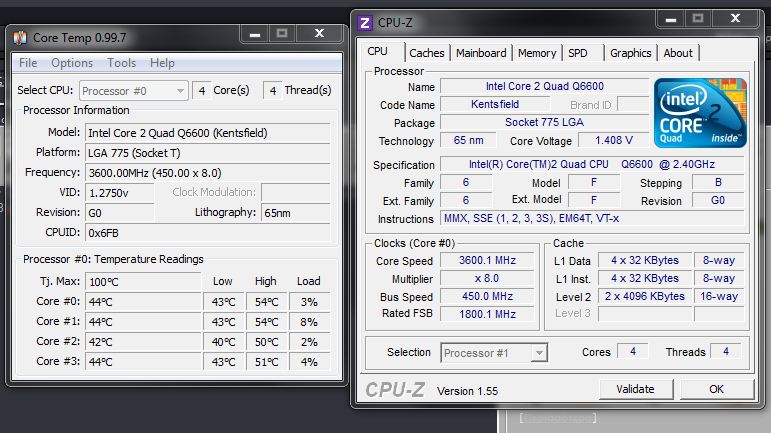Click the VID value 1.2750v
The height and width of the screenshot is (433, 771).
tap(119, 193)
